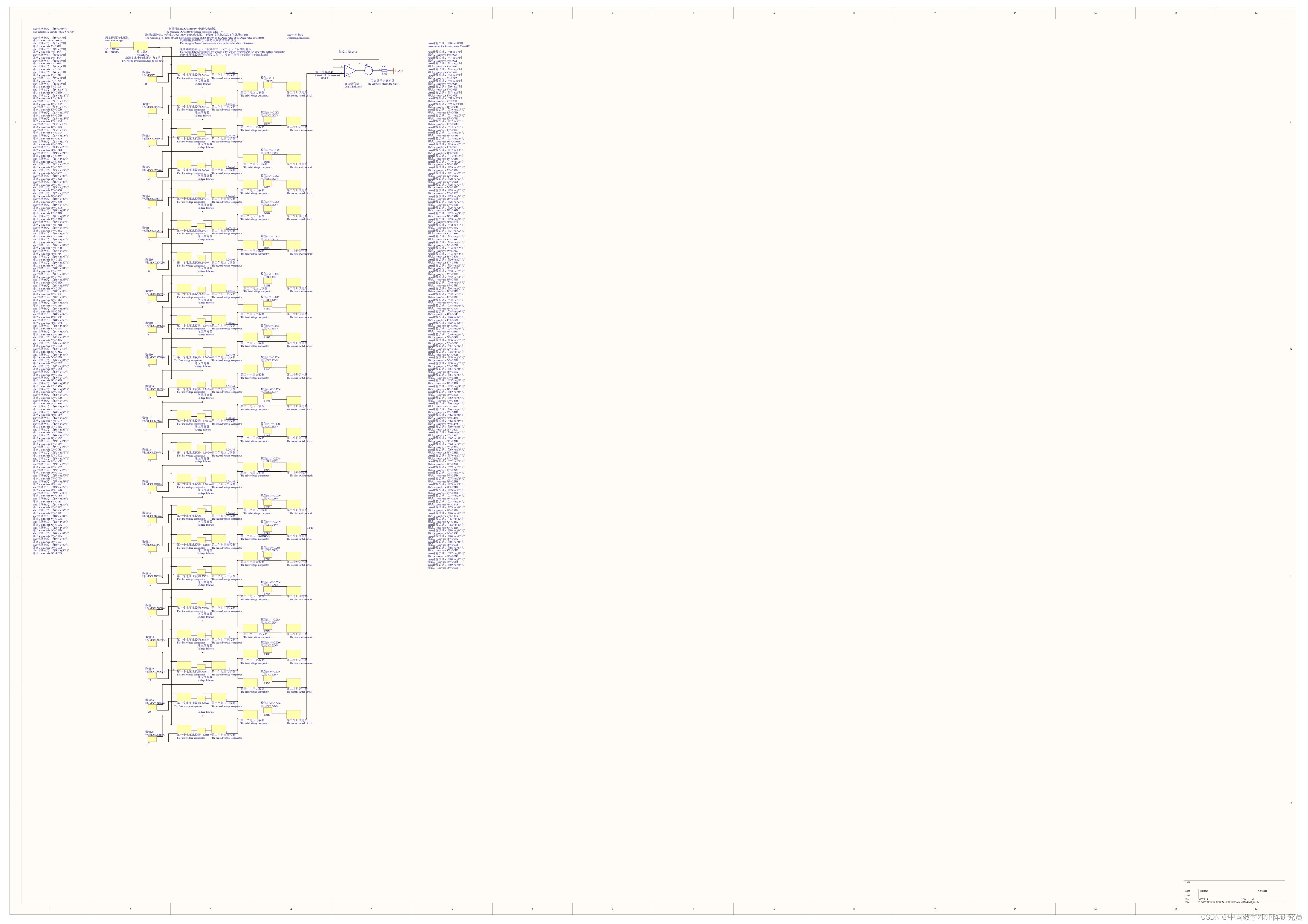Click the Amplifier A yellow block
Viewport: 1308px width, 924px height.
click(x=140, y=47)
